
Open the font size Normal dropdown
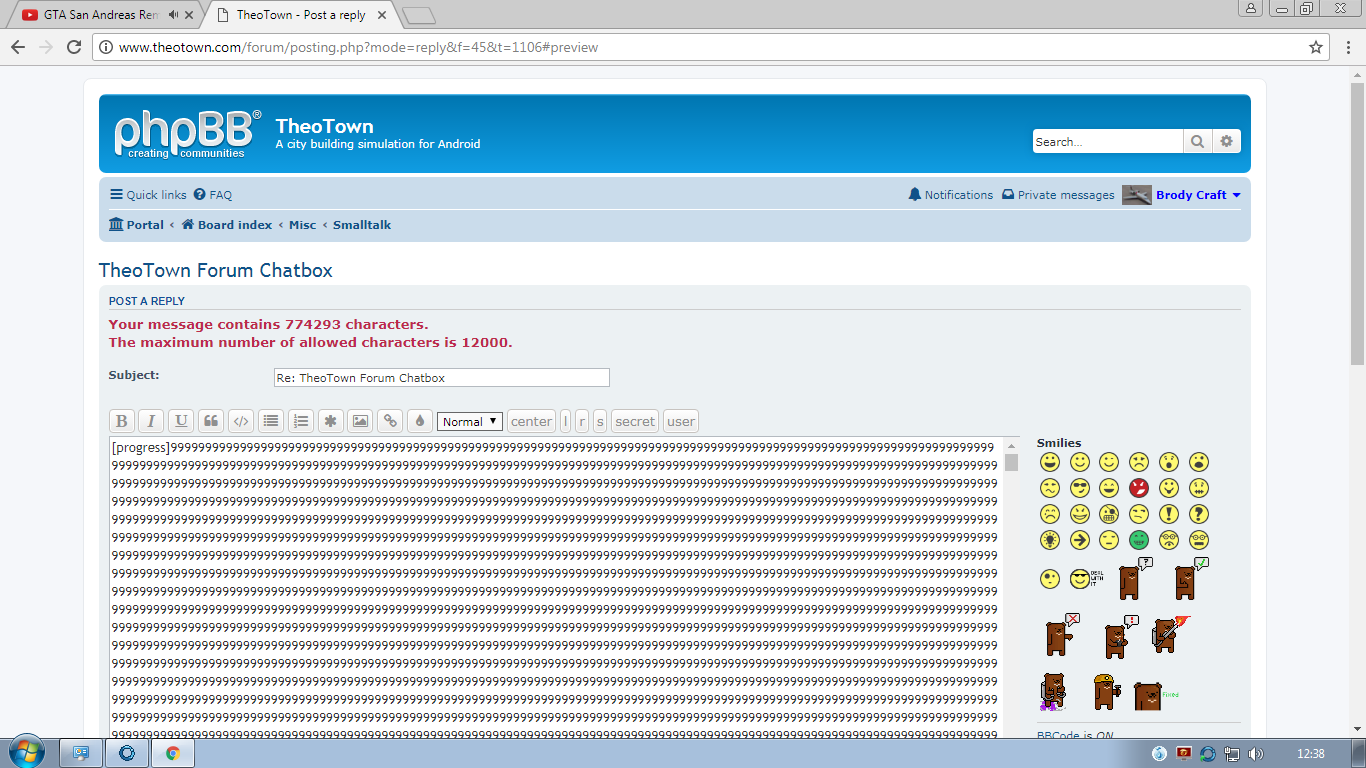[470, 421]
